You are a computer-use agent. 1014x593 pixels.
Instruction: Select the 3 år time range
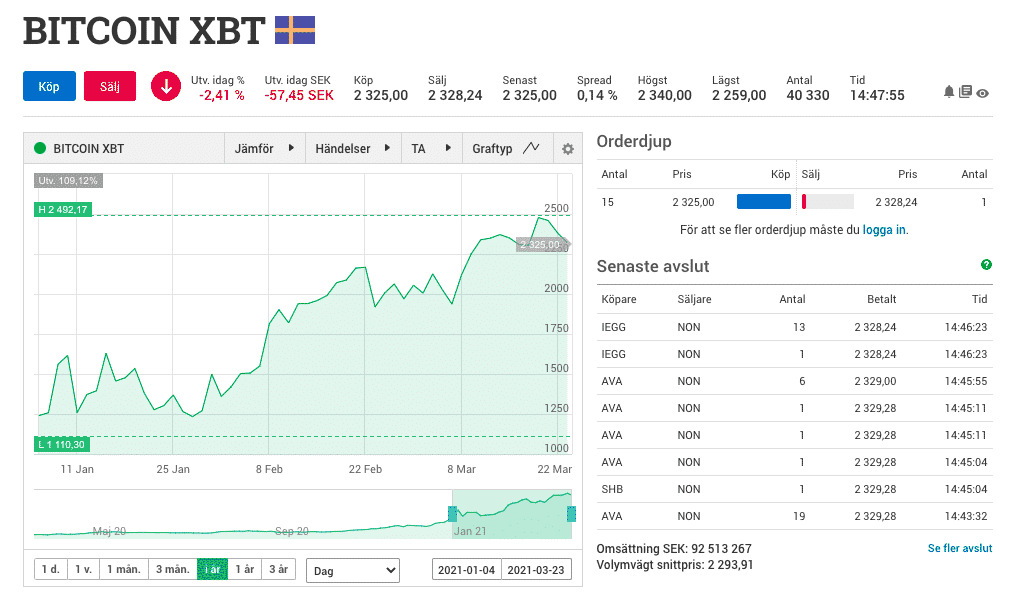point(279,570)
